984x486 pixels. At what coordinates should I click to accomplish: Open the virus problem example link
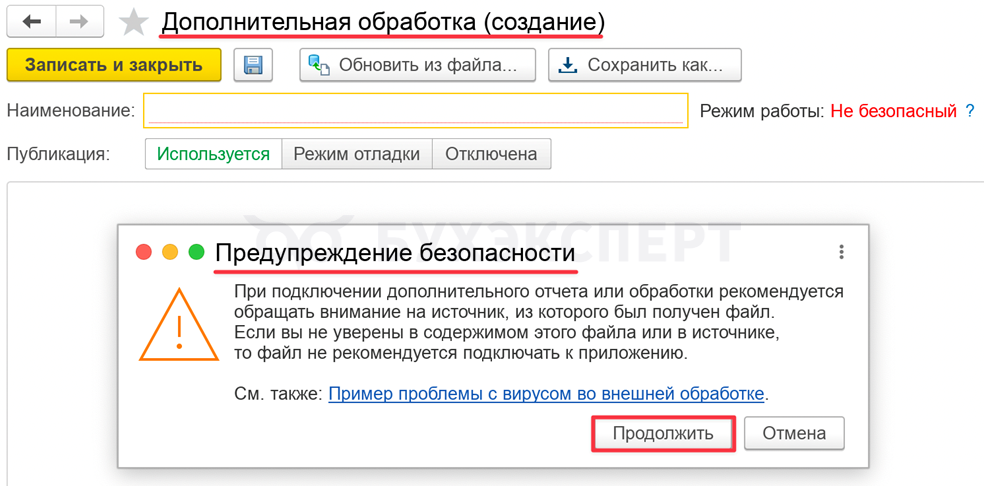[x=546, y=394]
